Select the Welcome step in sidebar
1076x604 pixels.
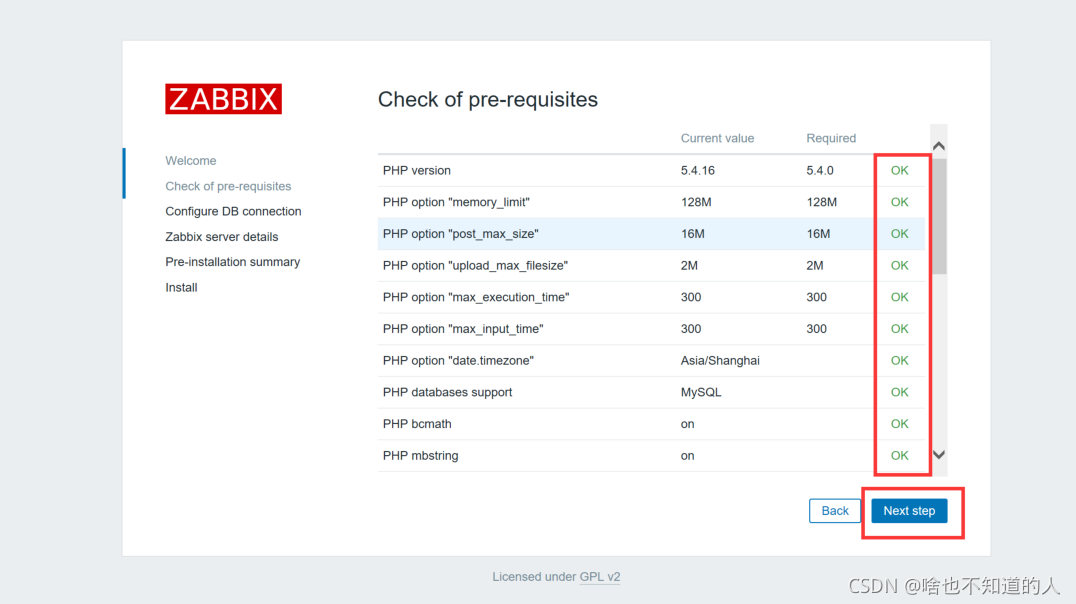click(191, 161)
